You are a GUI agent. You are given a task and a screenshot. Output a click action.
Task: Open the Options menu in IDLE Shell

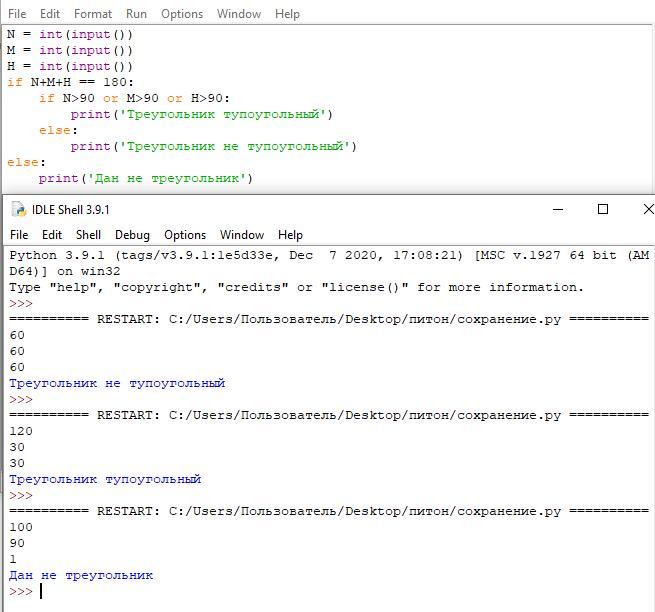185,235
